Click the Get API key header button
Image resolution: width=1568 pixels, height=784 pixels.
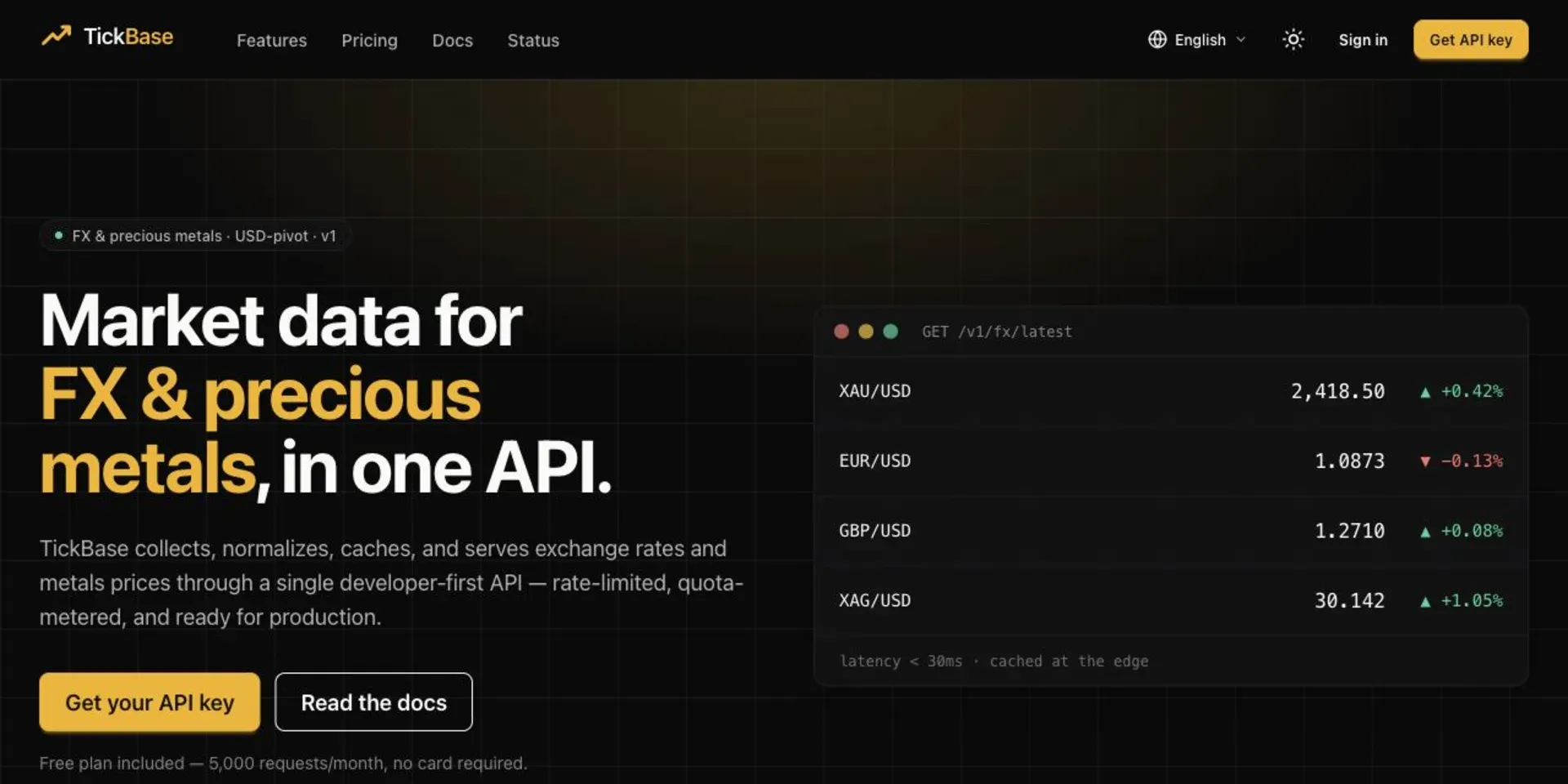coord(1471,39)
